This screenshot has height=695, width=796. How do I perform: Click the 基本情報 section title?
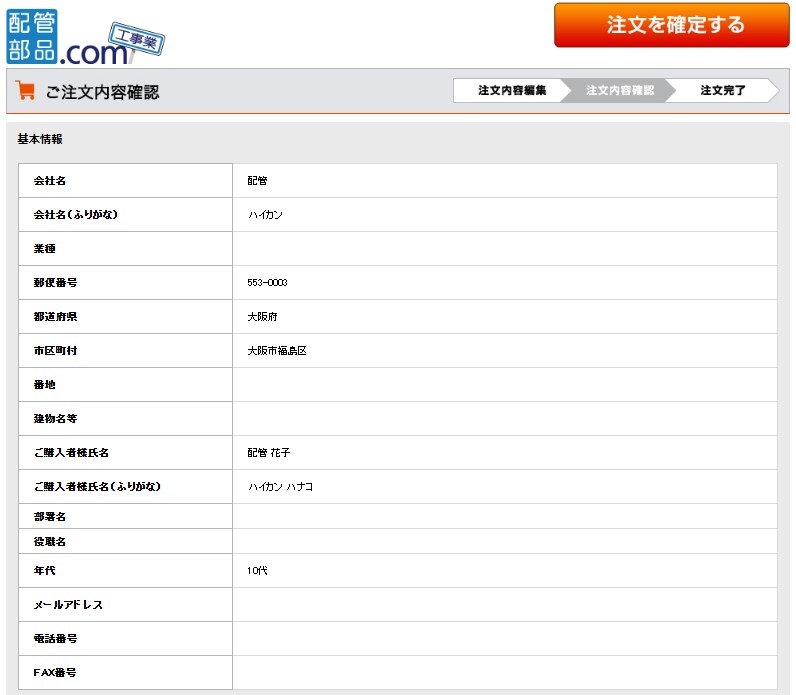pyautogui.click(x=40, y=140)
